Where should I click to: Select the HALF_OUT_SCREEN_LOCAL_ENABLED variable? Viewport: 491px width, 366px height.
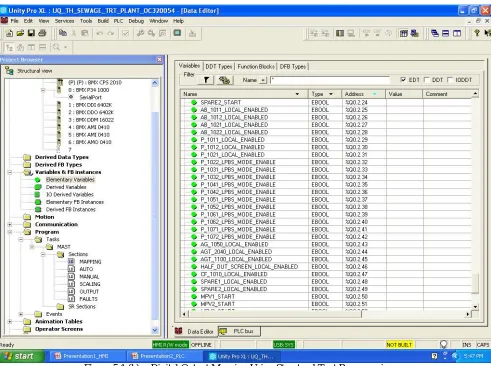click(x=249, y=267)
